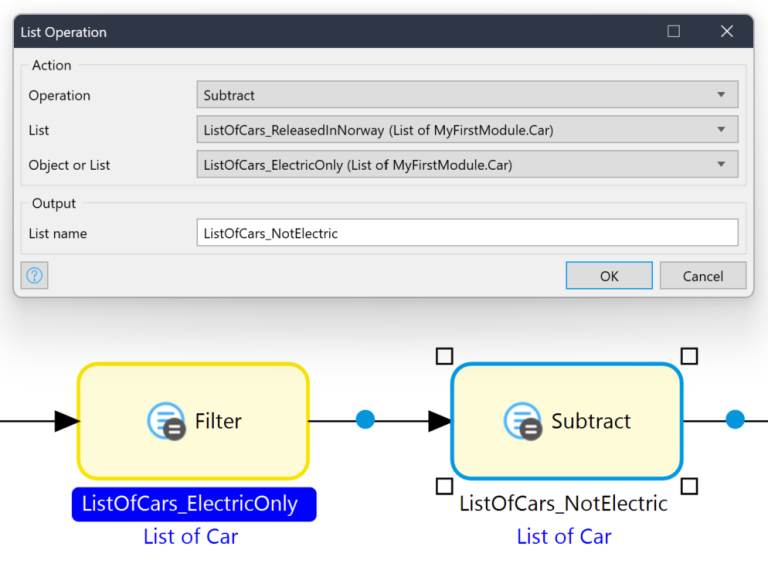Click top-right selection handle of Subtract activity
Screen dimensions: 768x584
coord(689,356)
